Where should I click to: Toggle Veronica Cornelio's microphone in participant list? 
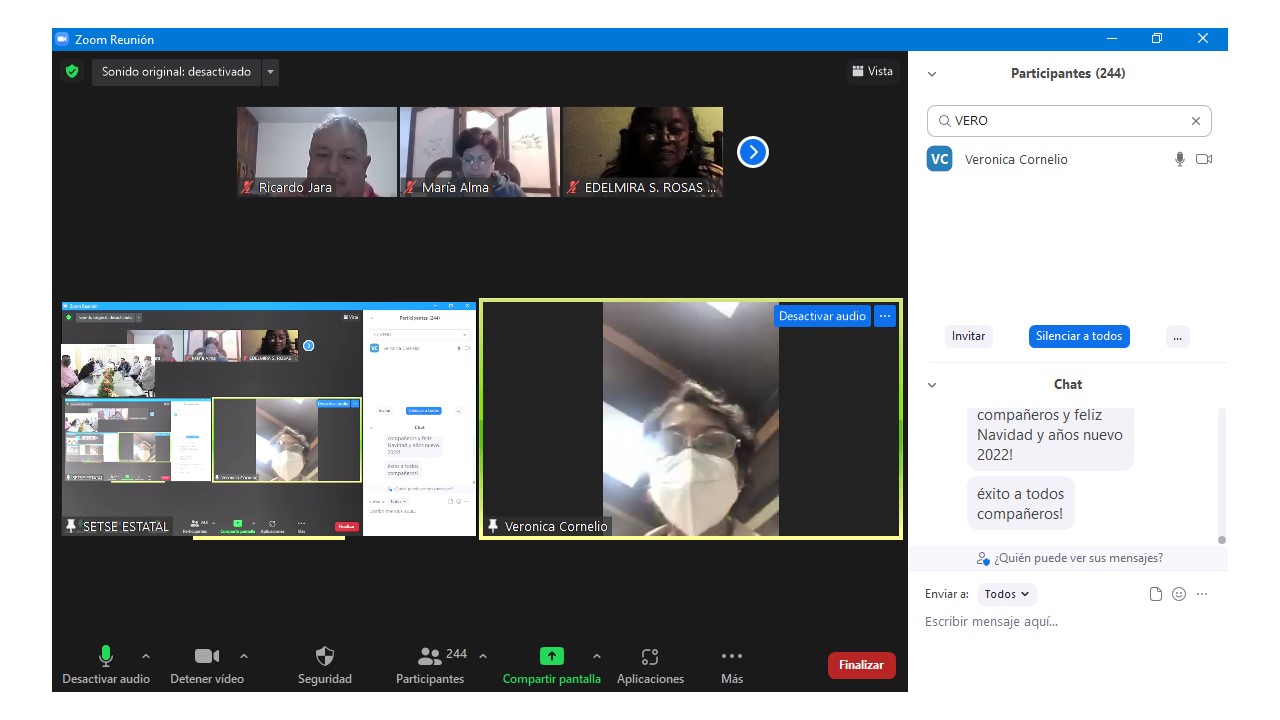(1180, 159)
